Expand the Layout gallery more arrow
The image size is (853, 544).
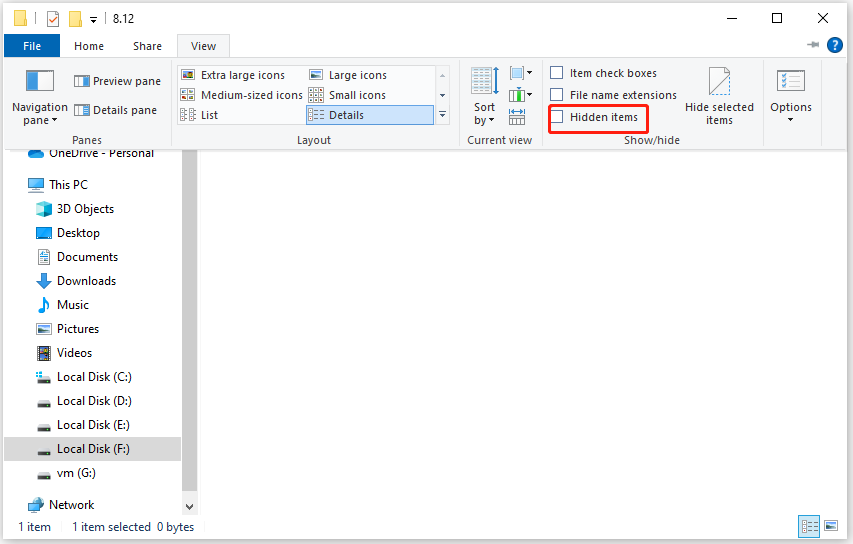coord(443,115)
